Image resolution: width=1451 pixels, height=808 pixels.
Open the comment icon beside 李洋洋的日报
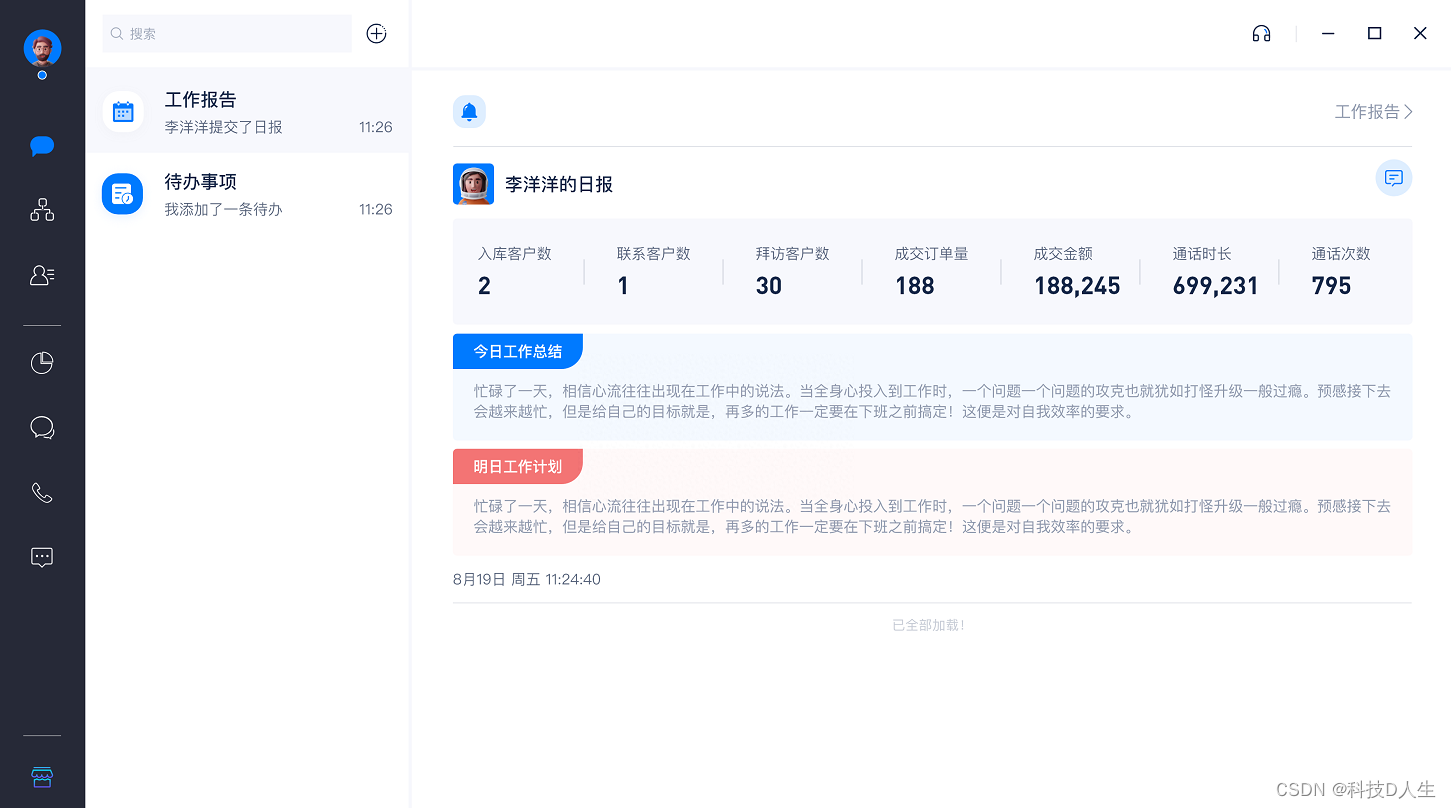(1394, 178)
